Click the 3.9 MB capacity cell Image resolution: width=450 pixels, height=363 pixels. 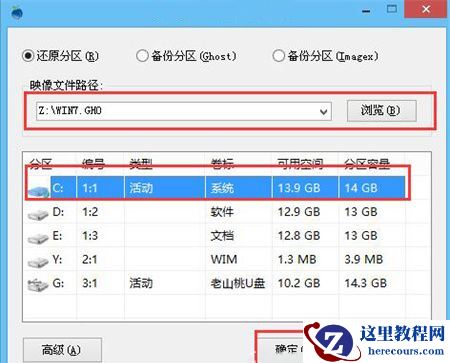364,259
